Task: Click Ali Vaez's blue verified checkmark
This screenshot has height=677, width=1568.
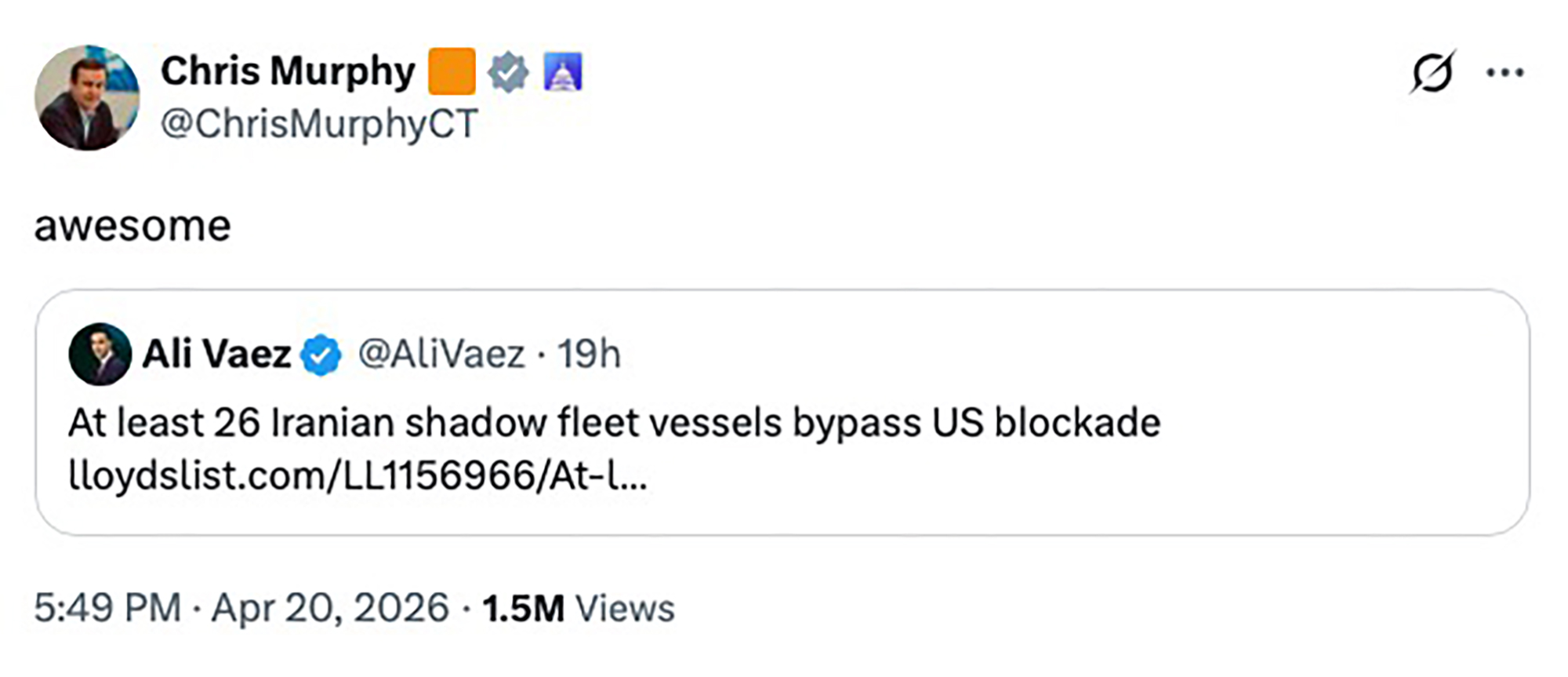Action: pyautogui.click(x=321, y=355)
